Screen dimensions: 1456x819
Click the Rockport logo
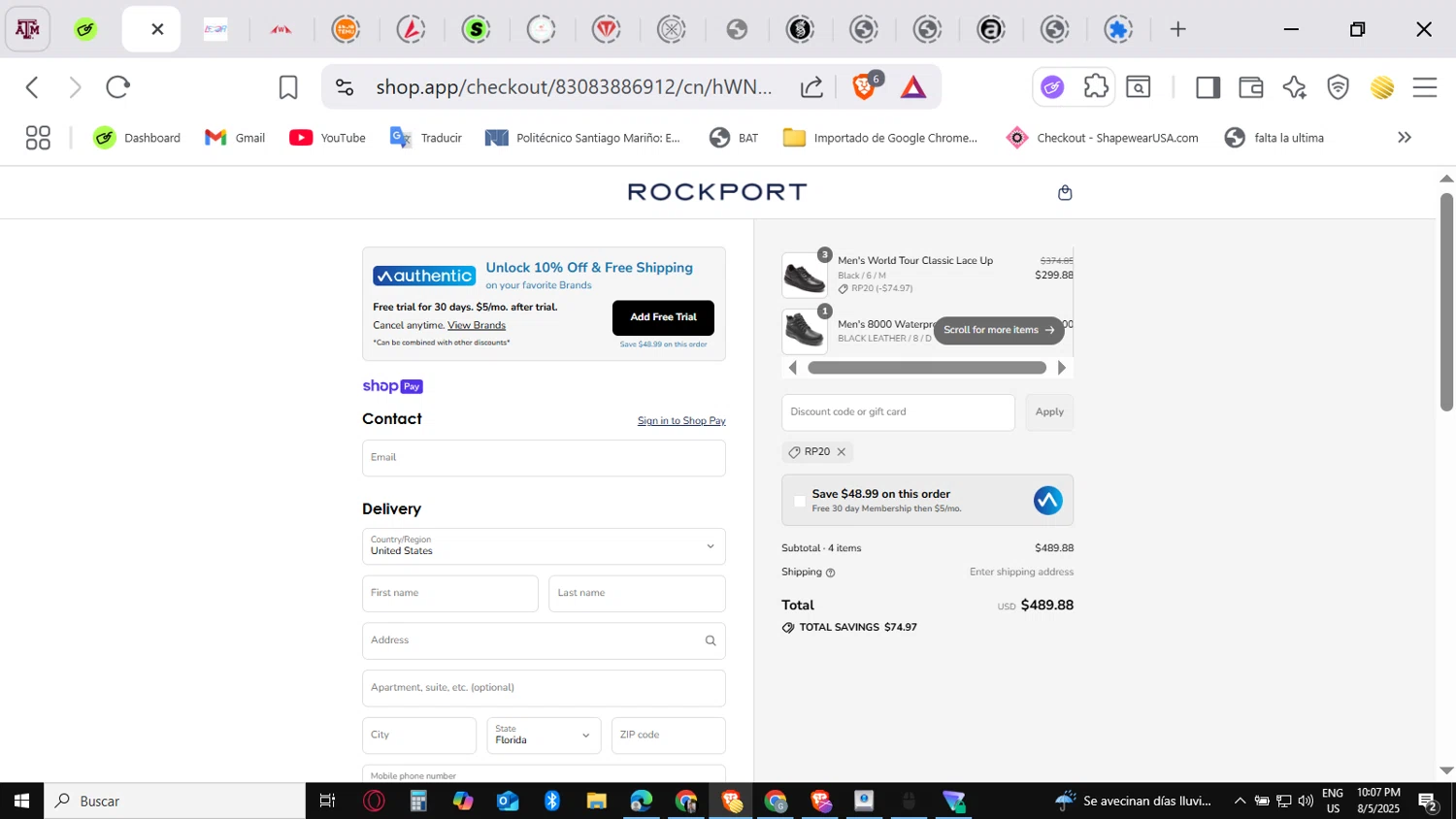pyautogui.click(x=717, y=192)
